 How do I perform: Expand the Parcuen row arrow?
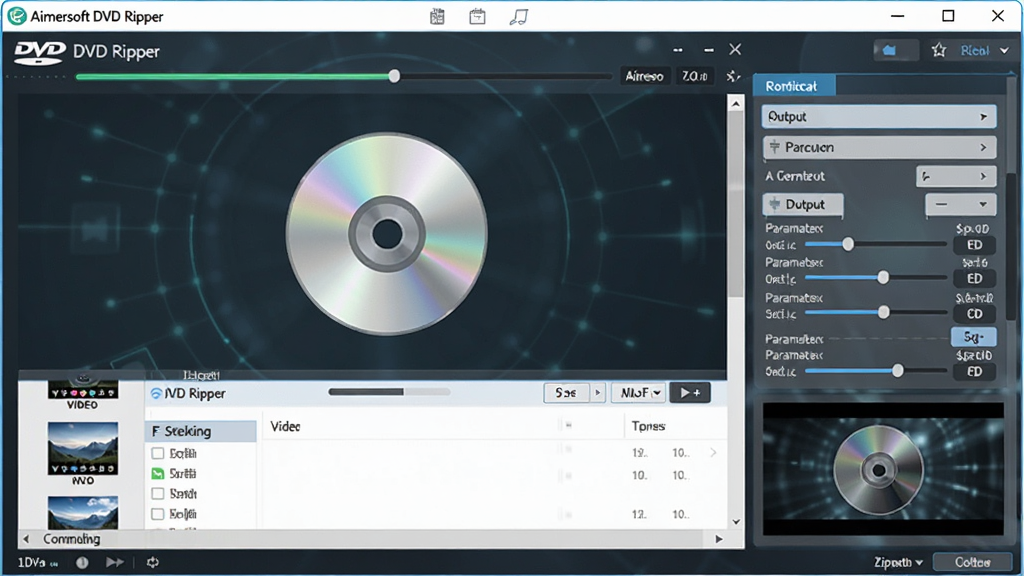pos(983,148)
